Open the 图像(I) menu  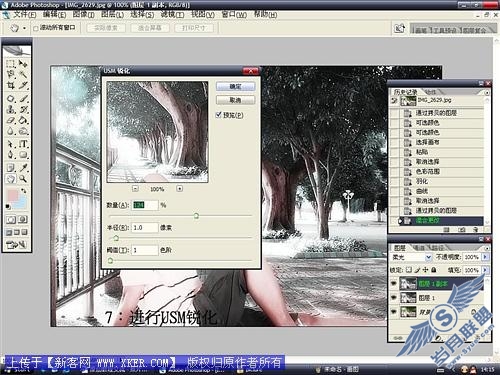[83, 15]
